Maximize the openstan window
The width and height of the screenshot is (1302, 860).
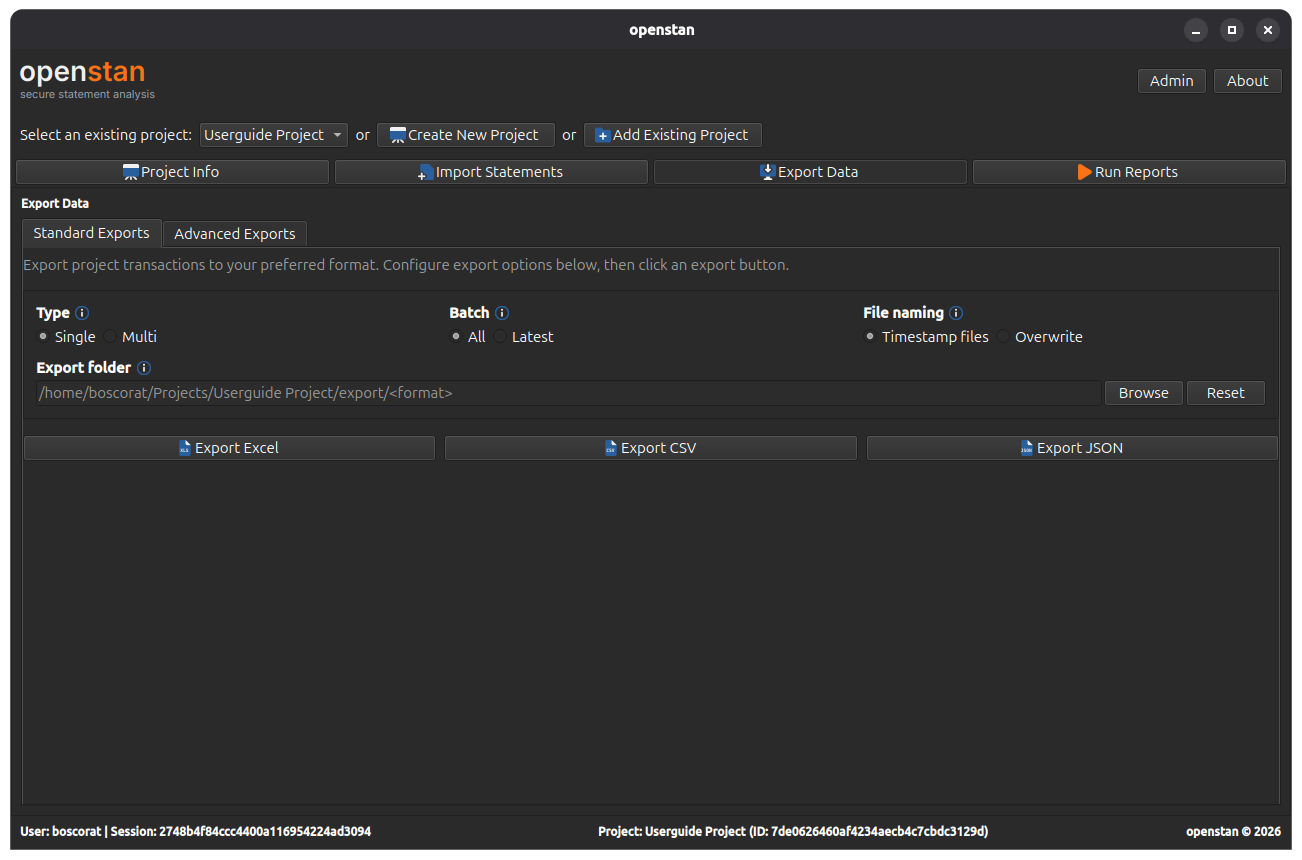pos(1232,30)
